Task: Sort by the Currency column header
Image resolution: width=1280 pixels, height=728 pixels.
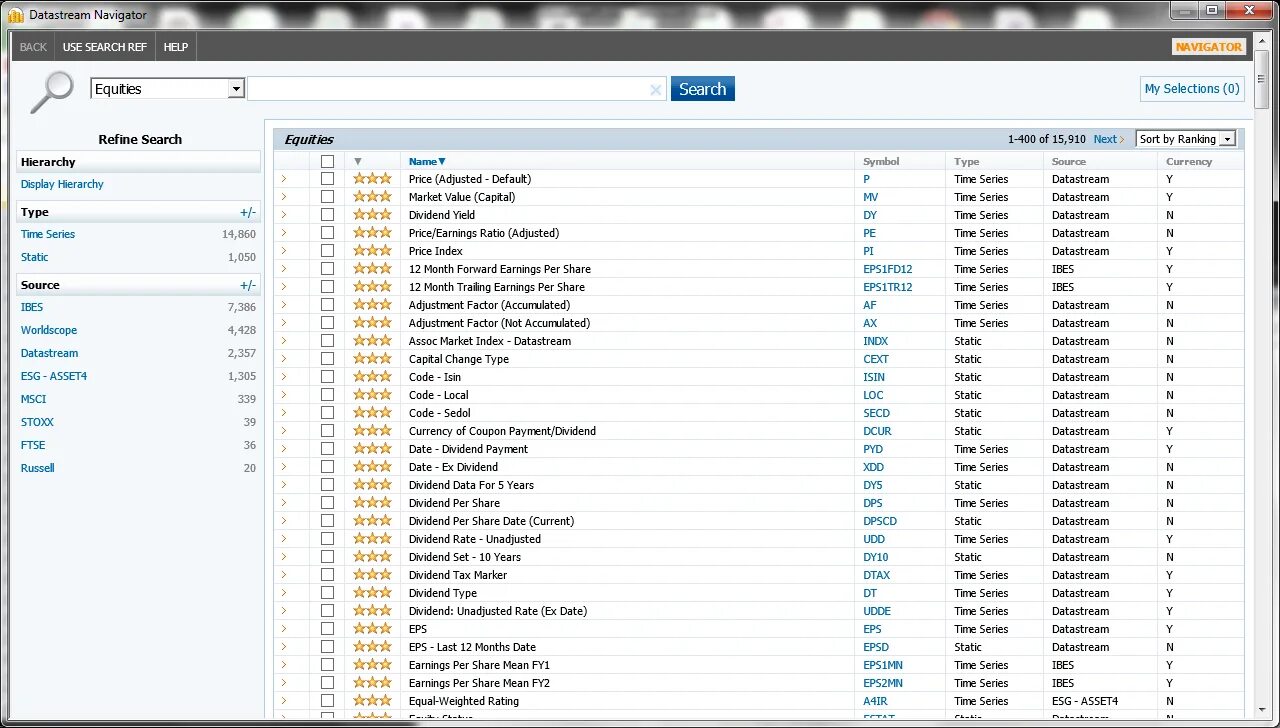Action: pos(1189,161)
